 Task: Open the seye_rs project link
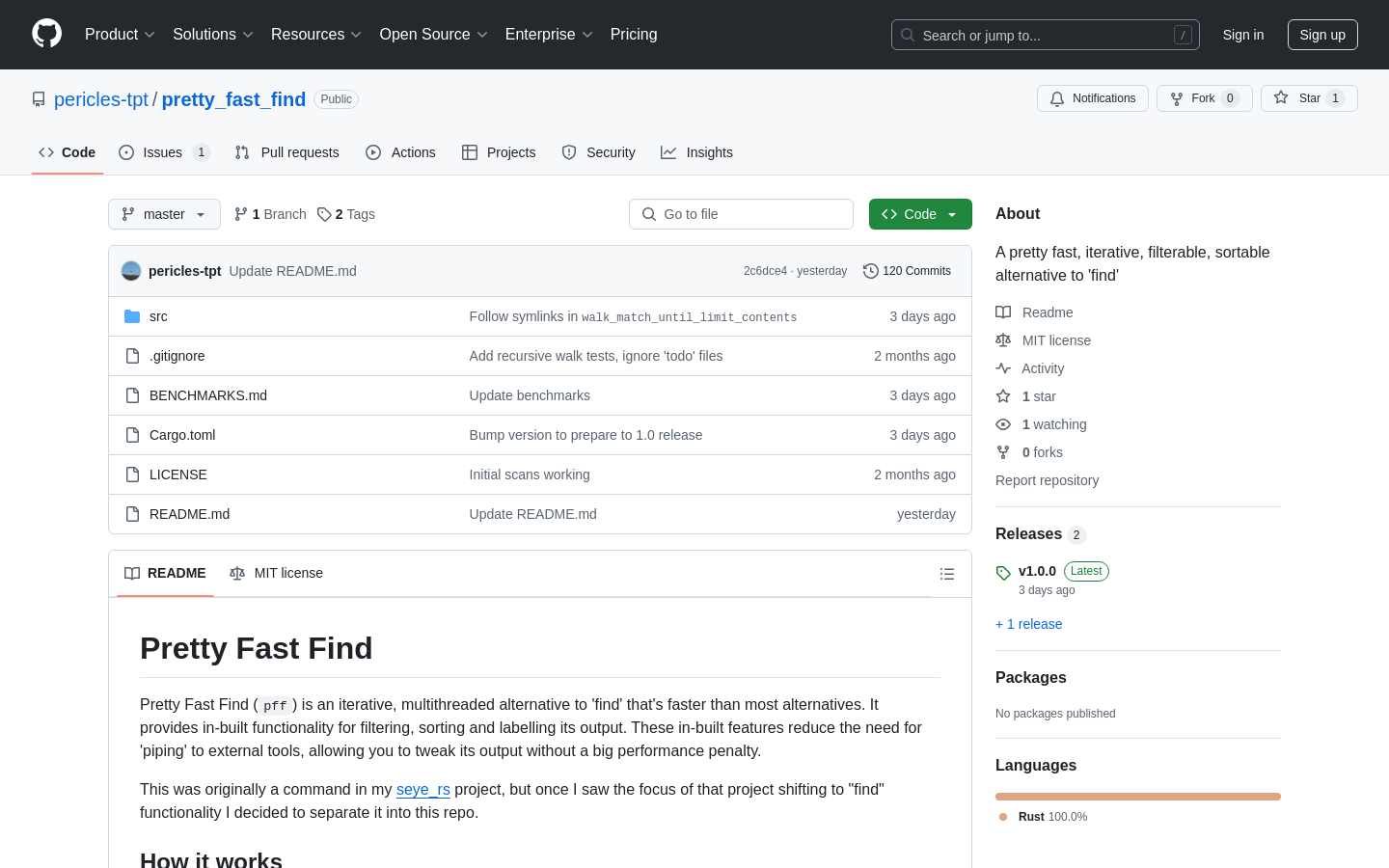(x=423, y=789)
